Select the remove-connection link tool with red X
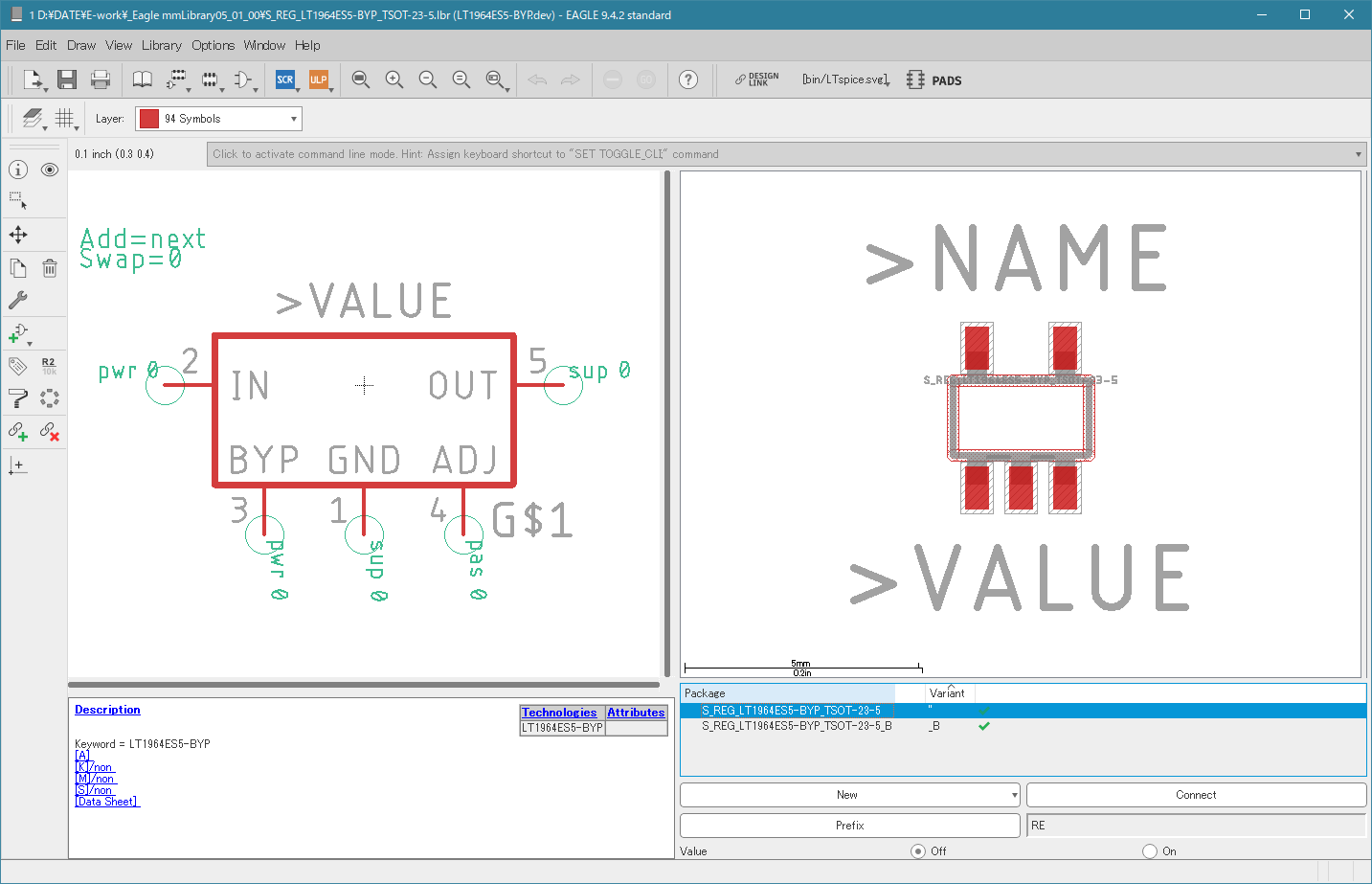The height and width of the screenshot is (884, 1372). click(50, 432)
